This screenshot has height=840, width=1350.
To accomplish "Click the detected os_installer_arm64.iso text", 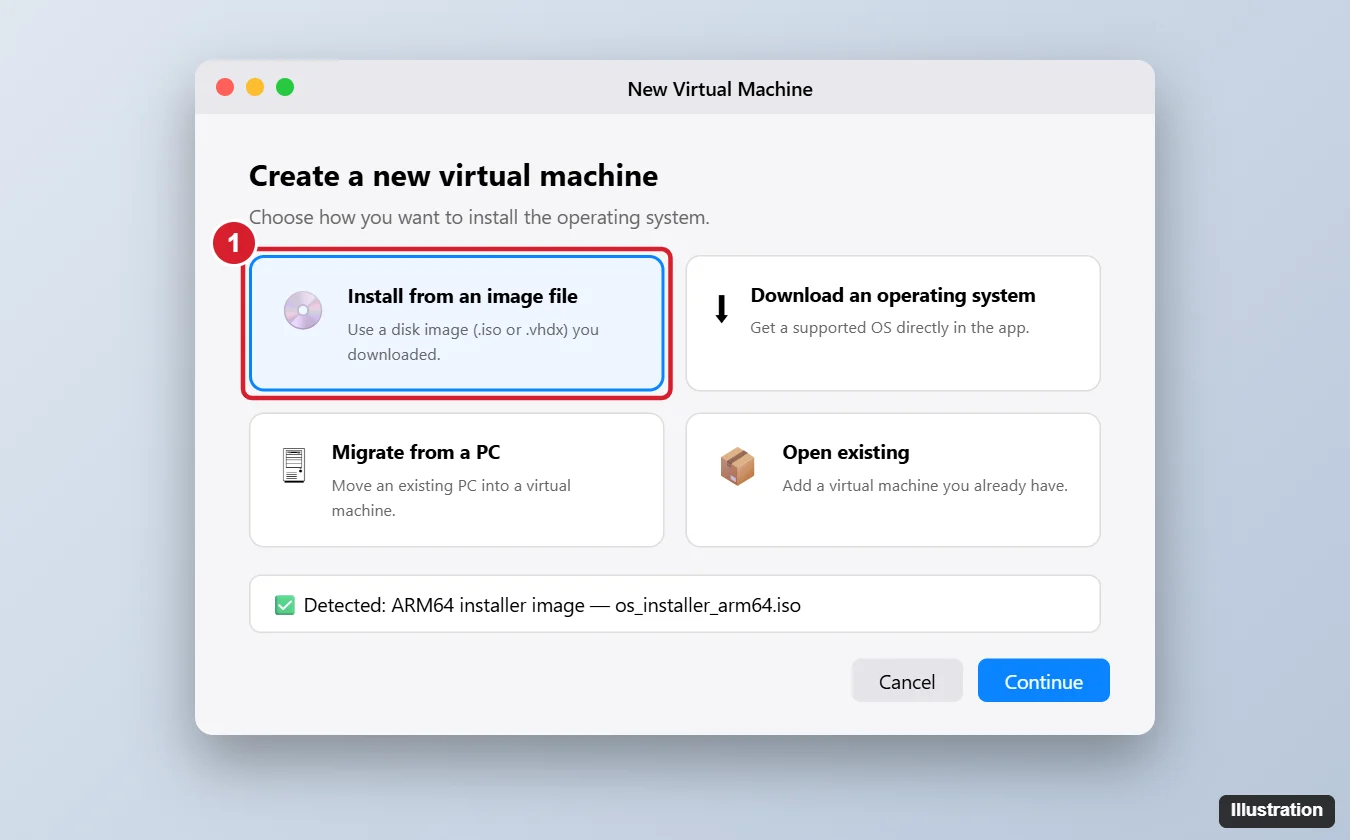I will 708,606.
